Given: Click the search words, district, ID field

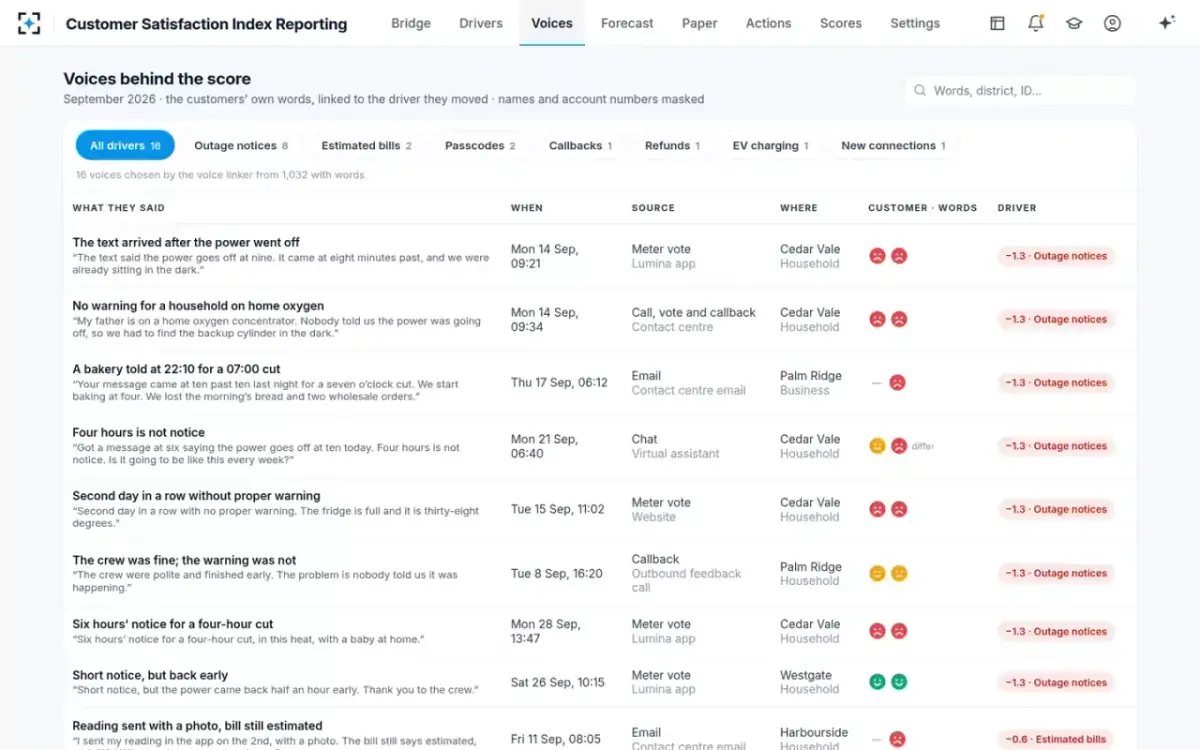Looking at the screenshot, I should click(1020, 91).
